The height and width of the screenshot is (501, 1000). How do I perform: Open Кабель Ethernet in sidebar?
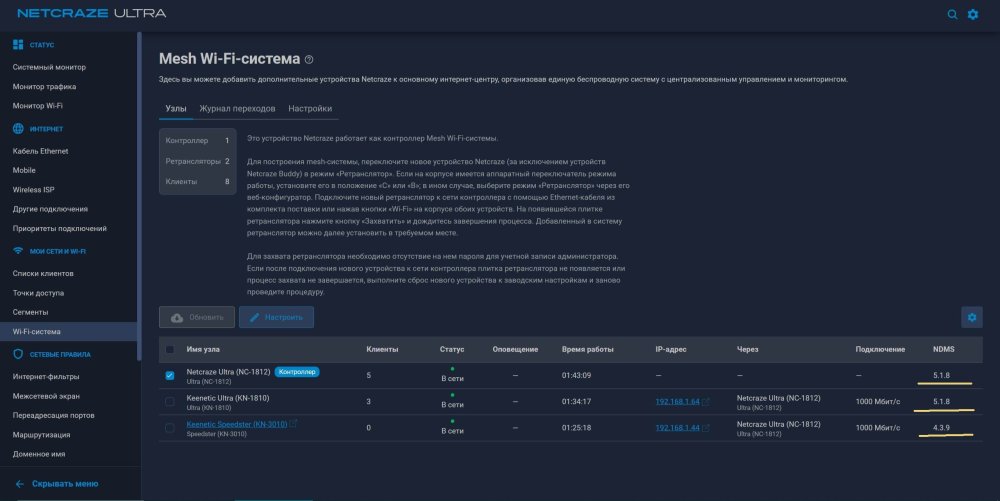40,151
